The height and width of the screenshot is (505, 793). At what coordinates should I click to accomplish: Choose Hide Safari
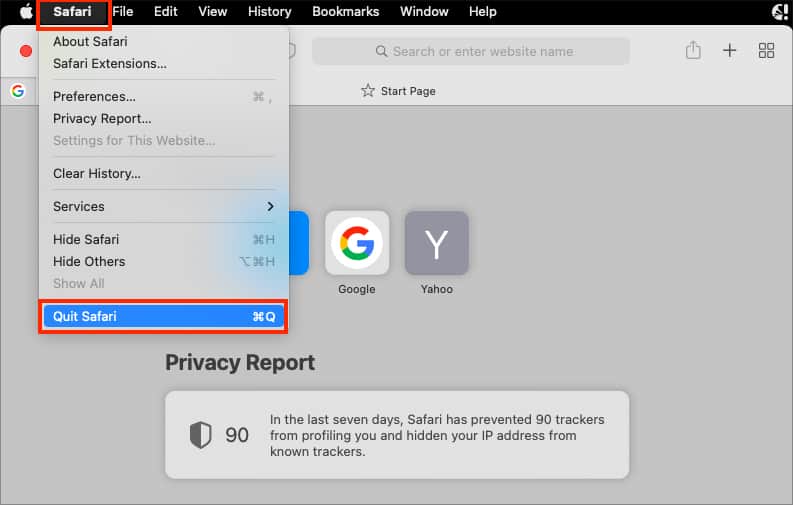coord(163,240)
